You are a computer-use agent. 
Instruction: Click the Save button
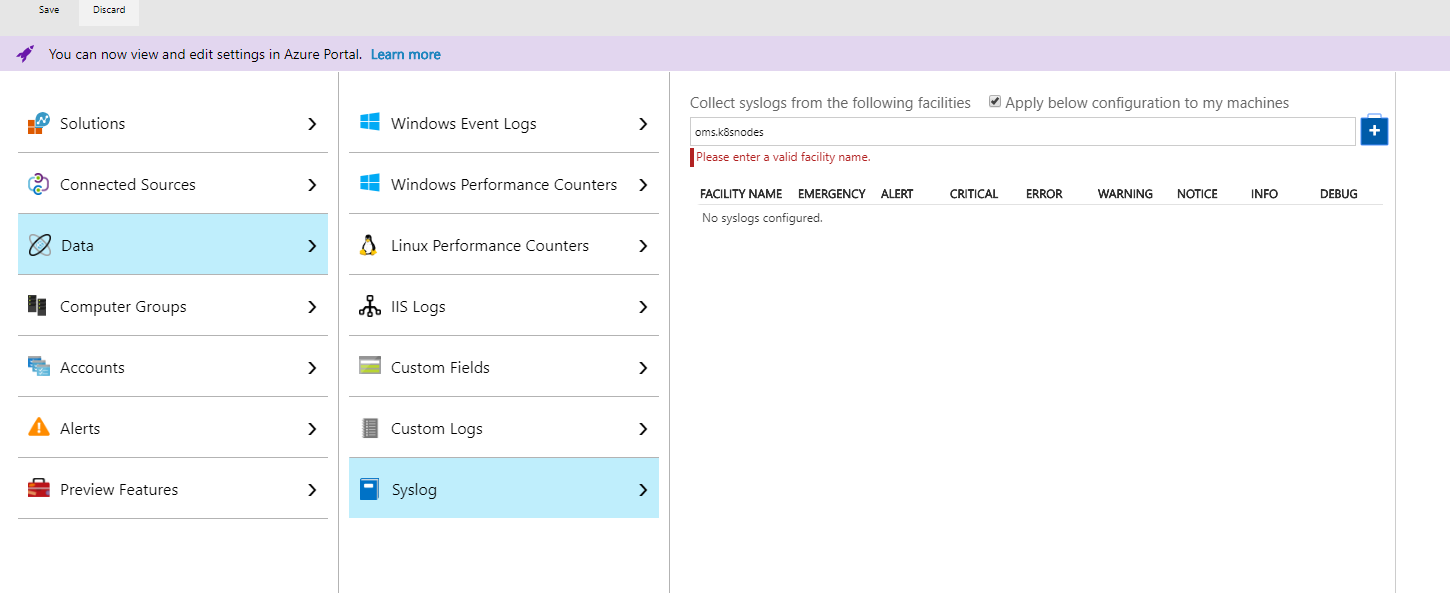tap(48, 9)
